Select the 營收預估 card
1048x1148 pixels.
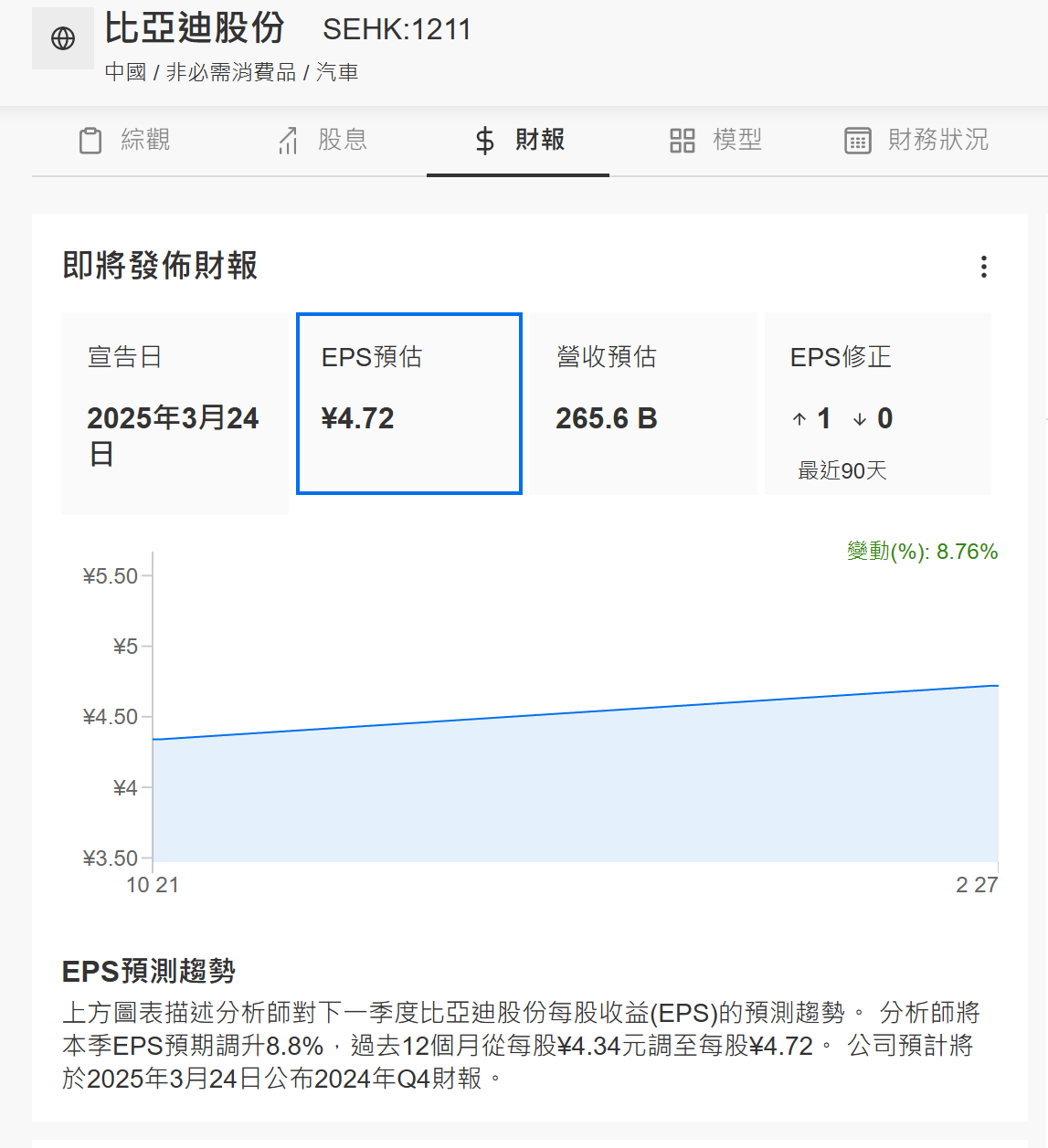click(644, 404)
